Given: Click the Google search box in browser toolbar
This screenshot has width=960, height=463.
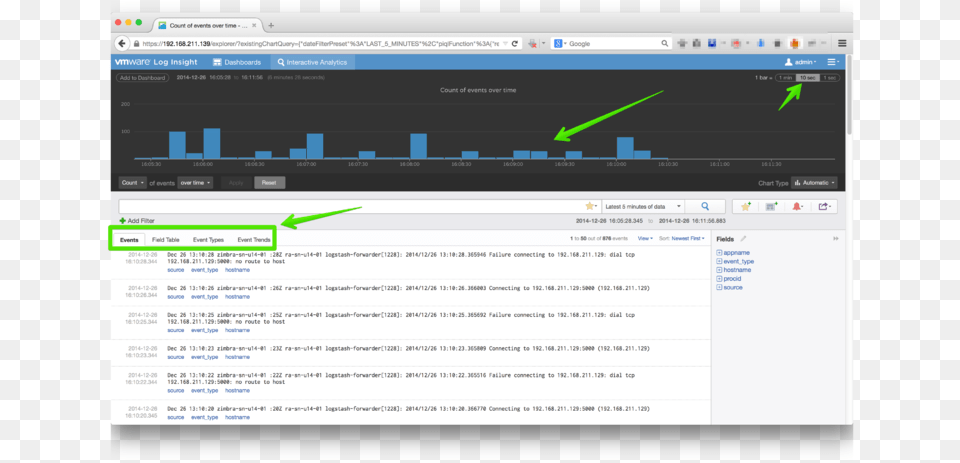Looking at the screenshot, I should pos(614,43).
